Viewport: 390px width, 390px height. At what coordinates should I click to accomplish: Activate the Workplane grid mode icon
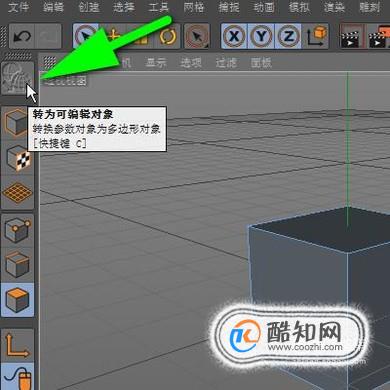point(17,193)
